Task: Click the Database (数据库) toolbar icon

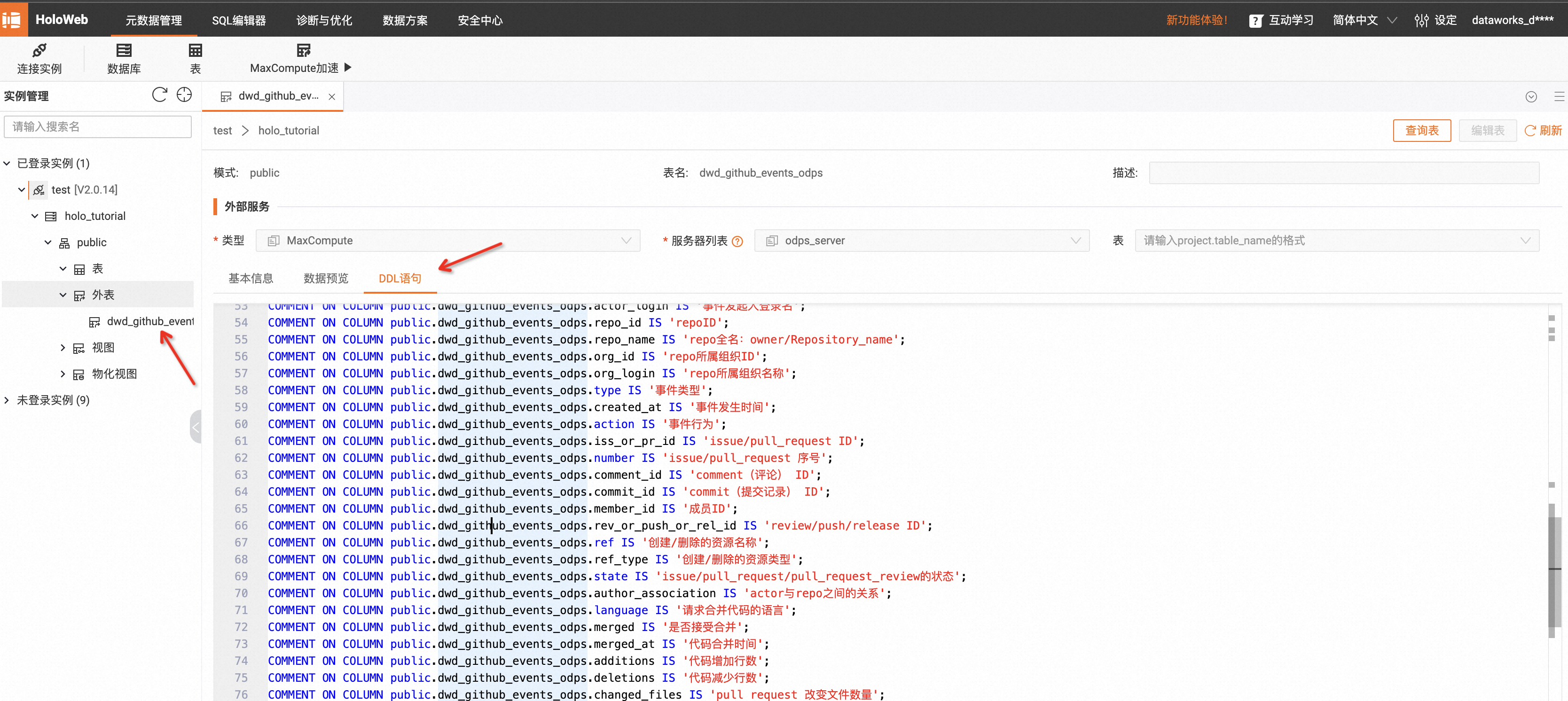Action: tap(124, 51)
